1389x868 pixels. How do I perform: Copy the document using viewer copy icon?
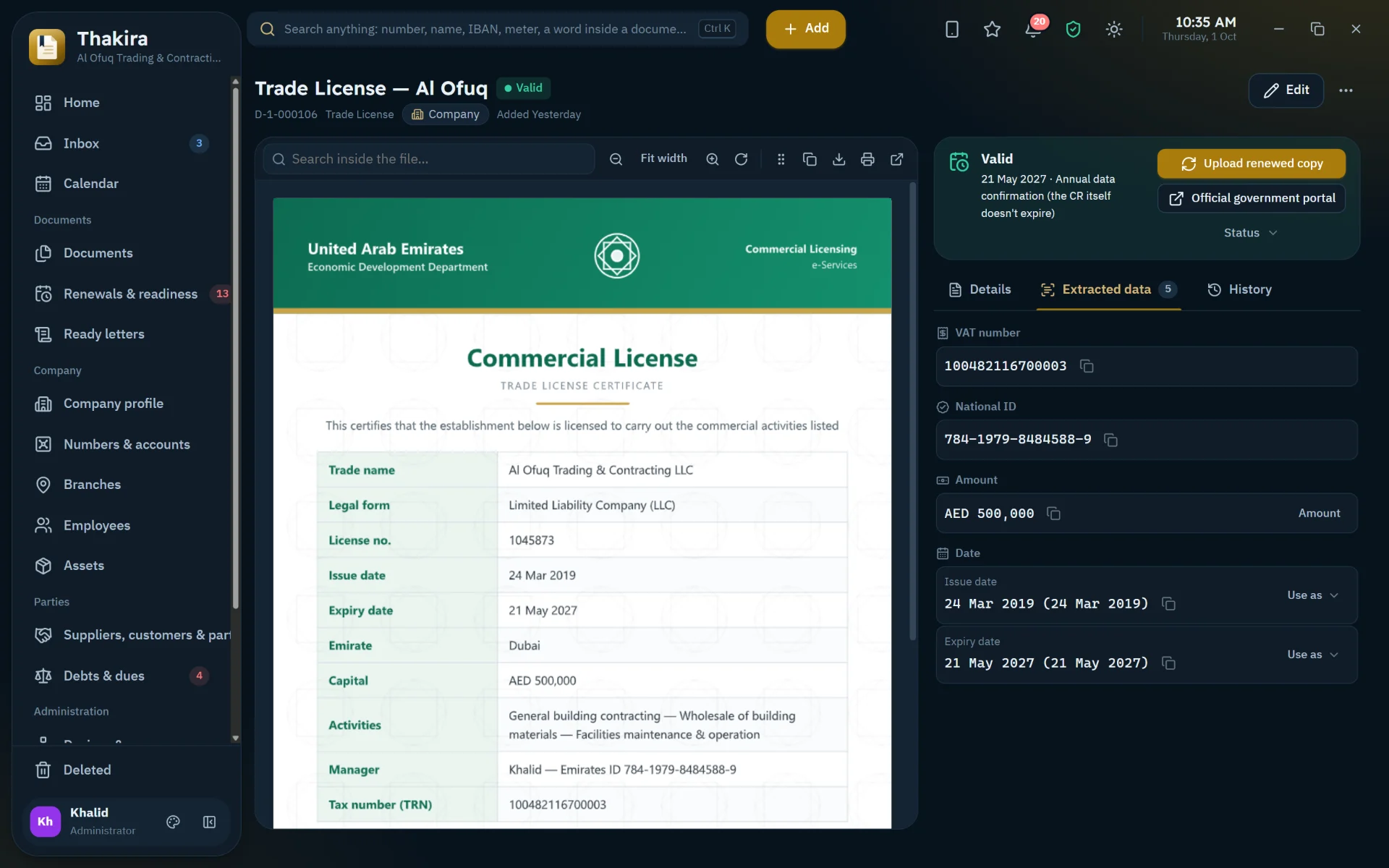coord(810,159)
